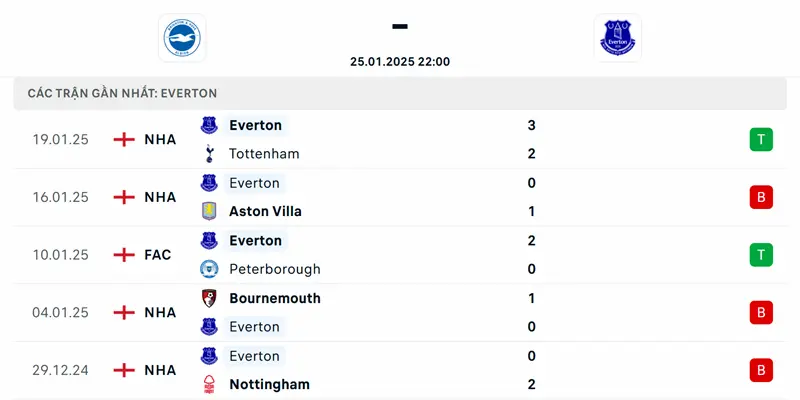
Task: Click the Nottingham Forest team crest
Action: click(209, 384)
